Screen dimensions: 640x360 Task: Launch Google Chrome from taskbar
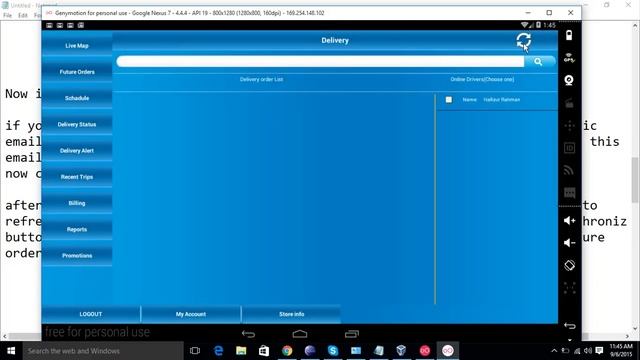pyautogui.click(x=287, y=351)
